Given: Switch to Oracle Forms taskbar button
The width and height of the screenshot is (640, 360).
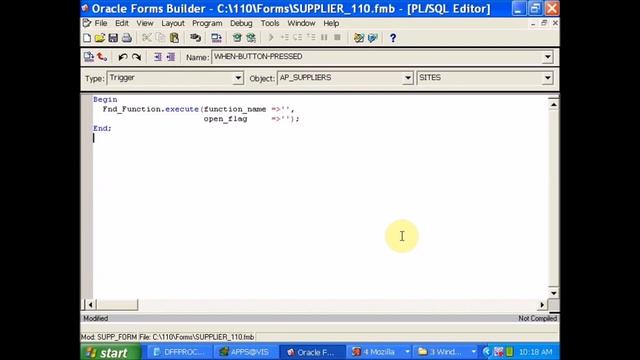Looking at the screenshot, I should pyautogui.click(x=312, y=352).
